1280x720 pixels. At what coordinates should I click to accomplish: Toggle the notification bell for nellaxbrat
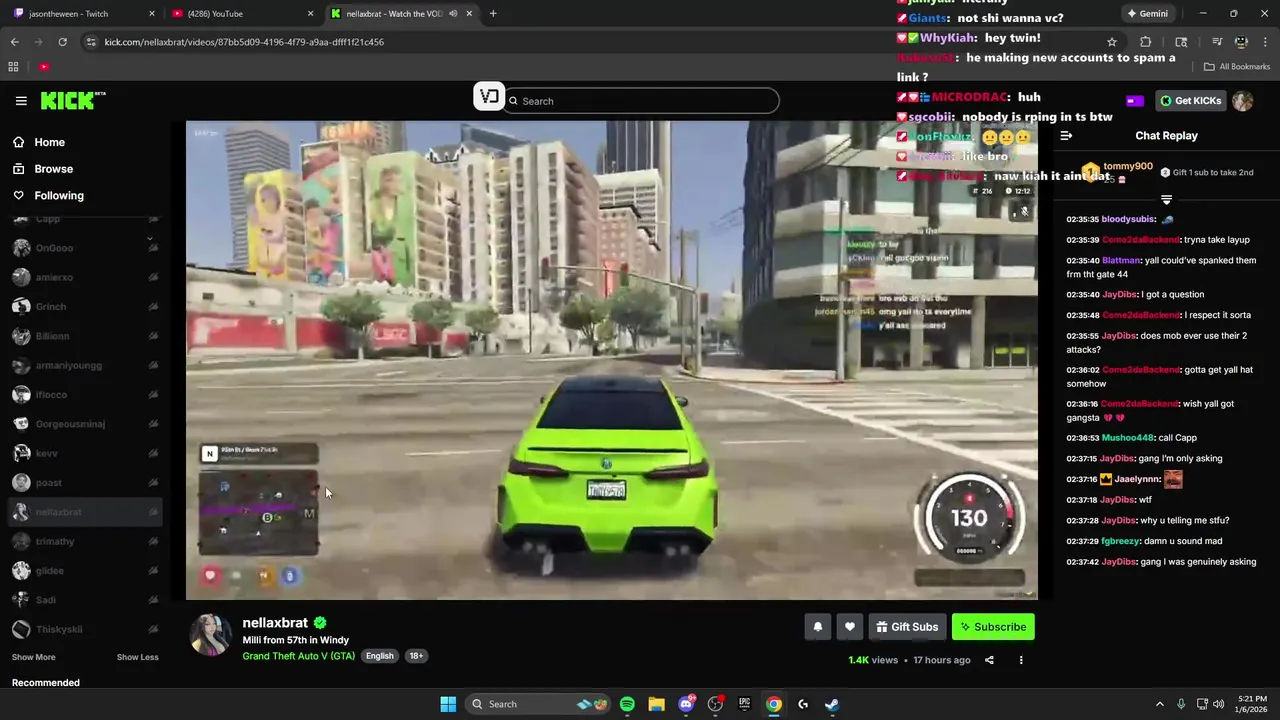(x=818, y=627)
